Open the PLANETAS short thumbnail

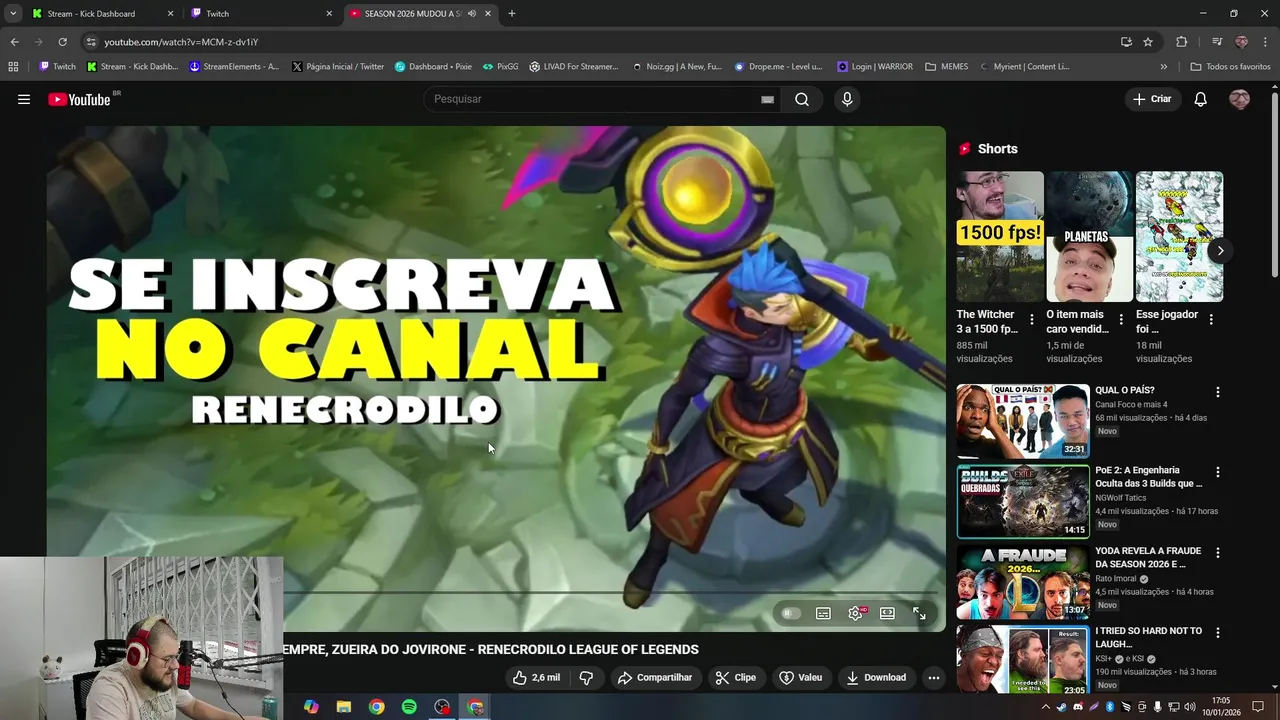point(1089,236)
